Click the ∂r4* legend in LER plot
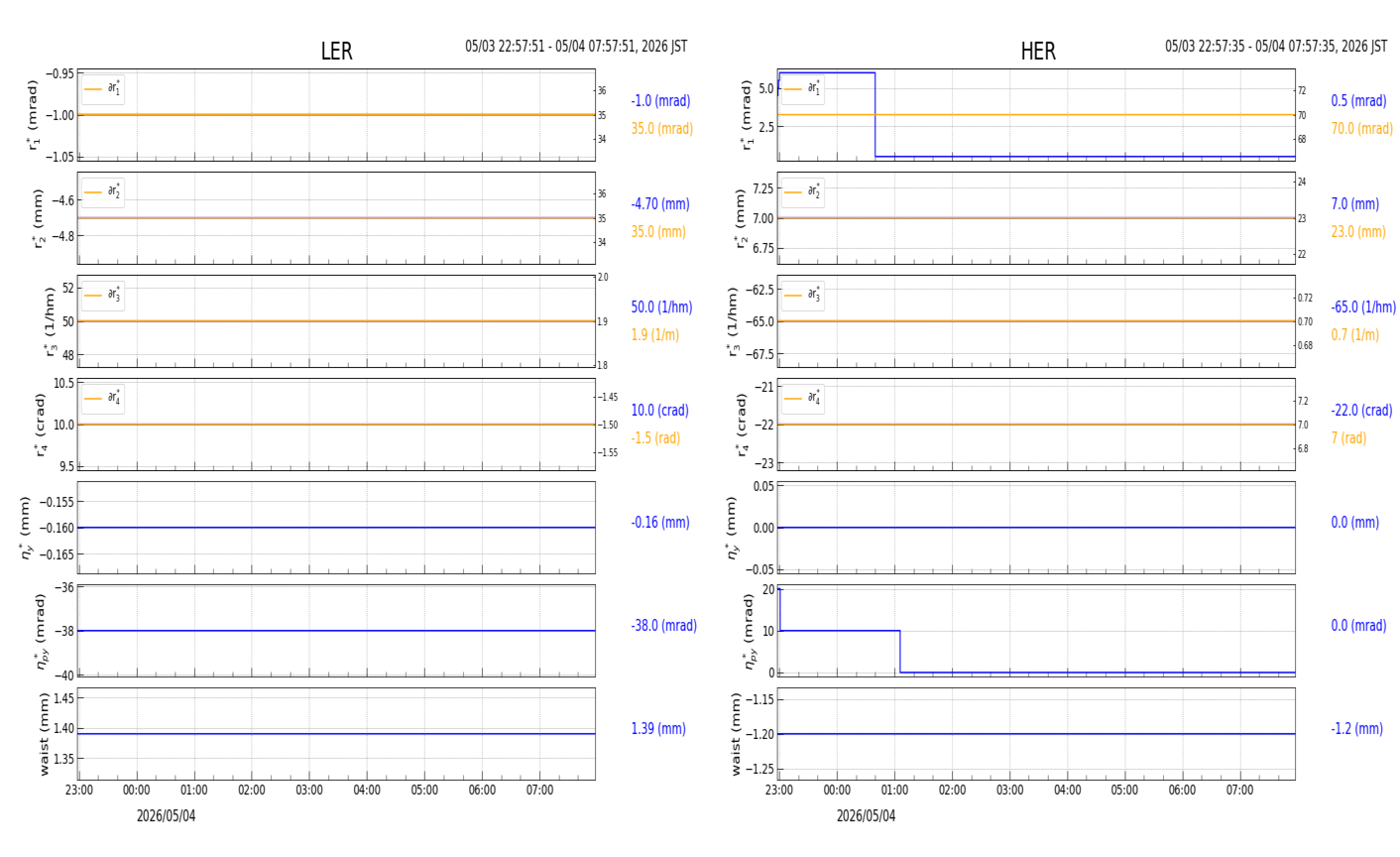Screen dimensions: 1400x857 [x=103, y=399]
